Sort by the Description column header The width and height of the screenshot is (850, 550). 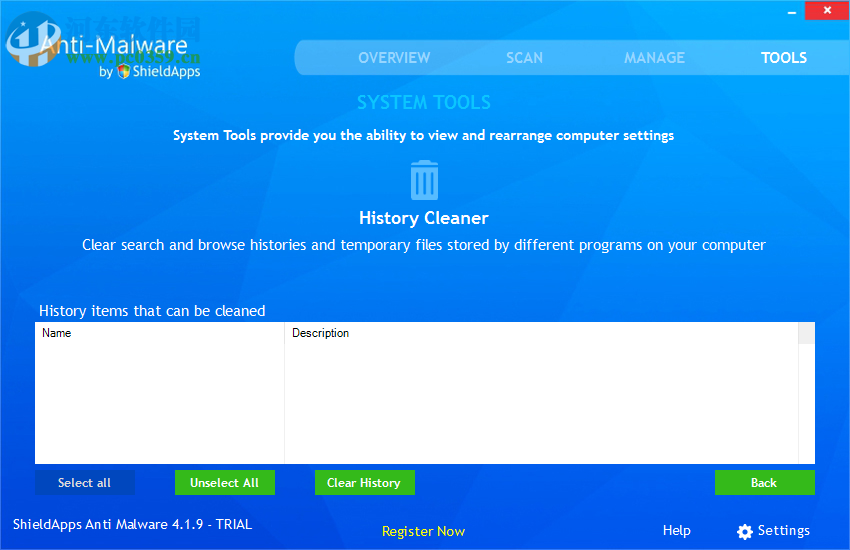tap(541, 333)
